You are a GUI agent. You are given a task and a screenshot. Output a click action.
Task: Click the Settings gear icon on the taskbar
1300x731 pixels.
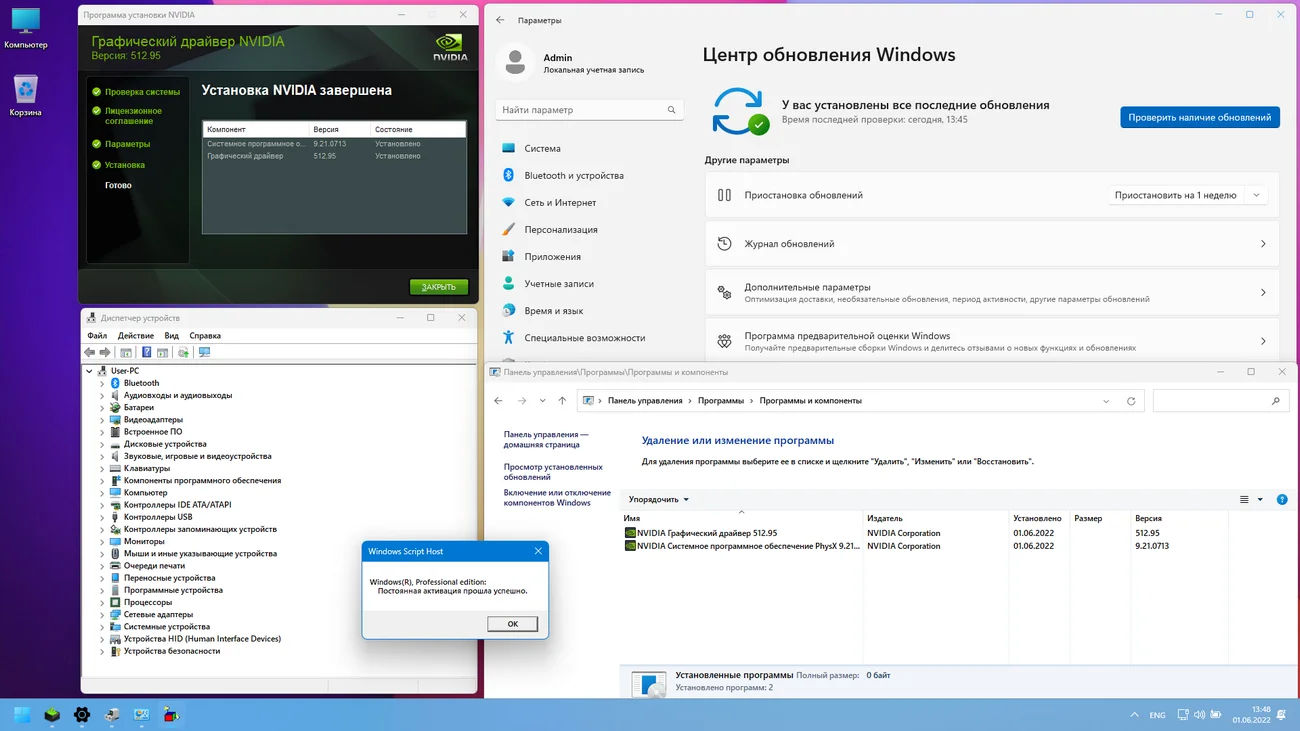(x=82, y=715)
